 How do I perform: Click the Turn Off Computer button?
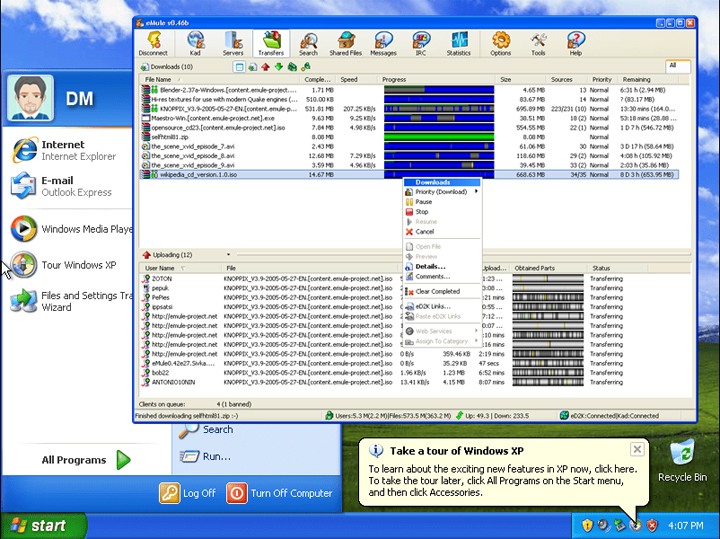pyautogui.click(x=280, y=493)
